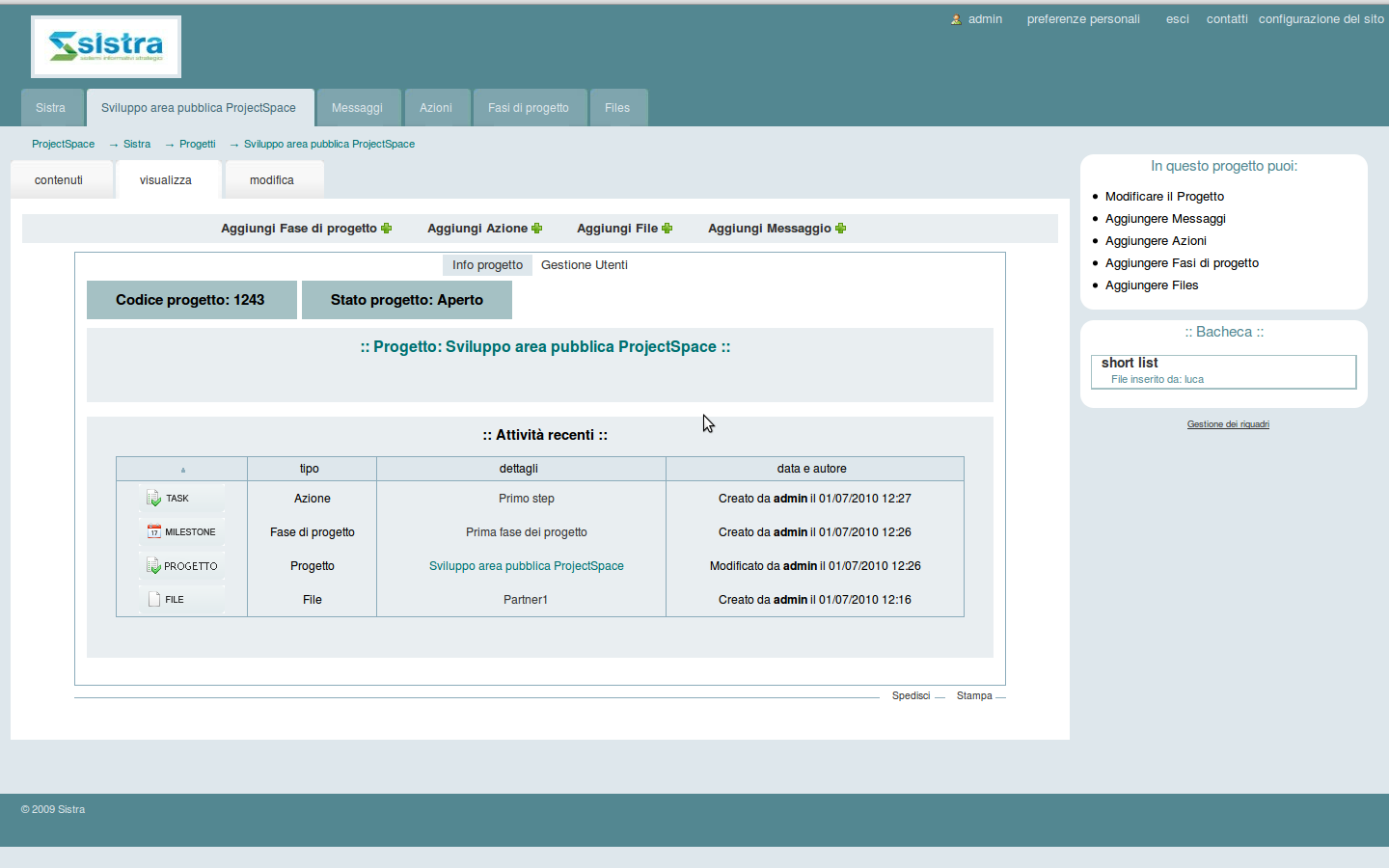
Task: Click Modificare il Progetto in sidebar
Action: pyautogui.click(x=1164, y=197)
